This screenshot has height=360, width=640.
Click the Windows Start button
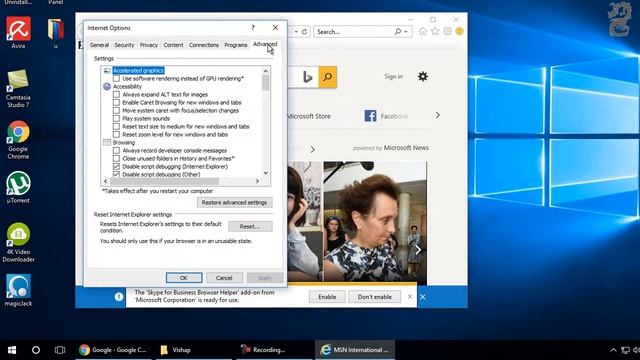(12, 350)
